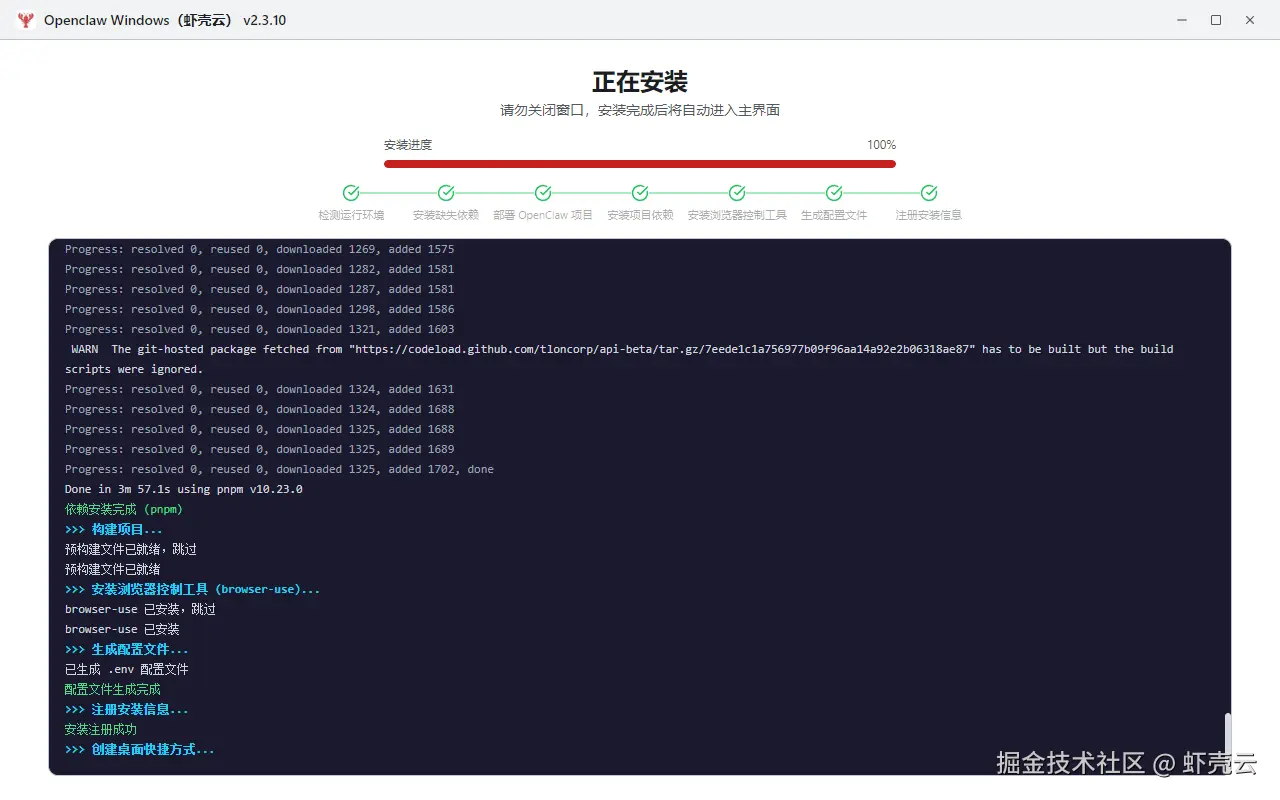
Task: Click the red installation progress bar
Action: point(640,164)
